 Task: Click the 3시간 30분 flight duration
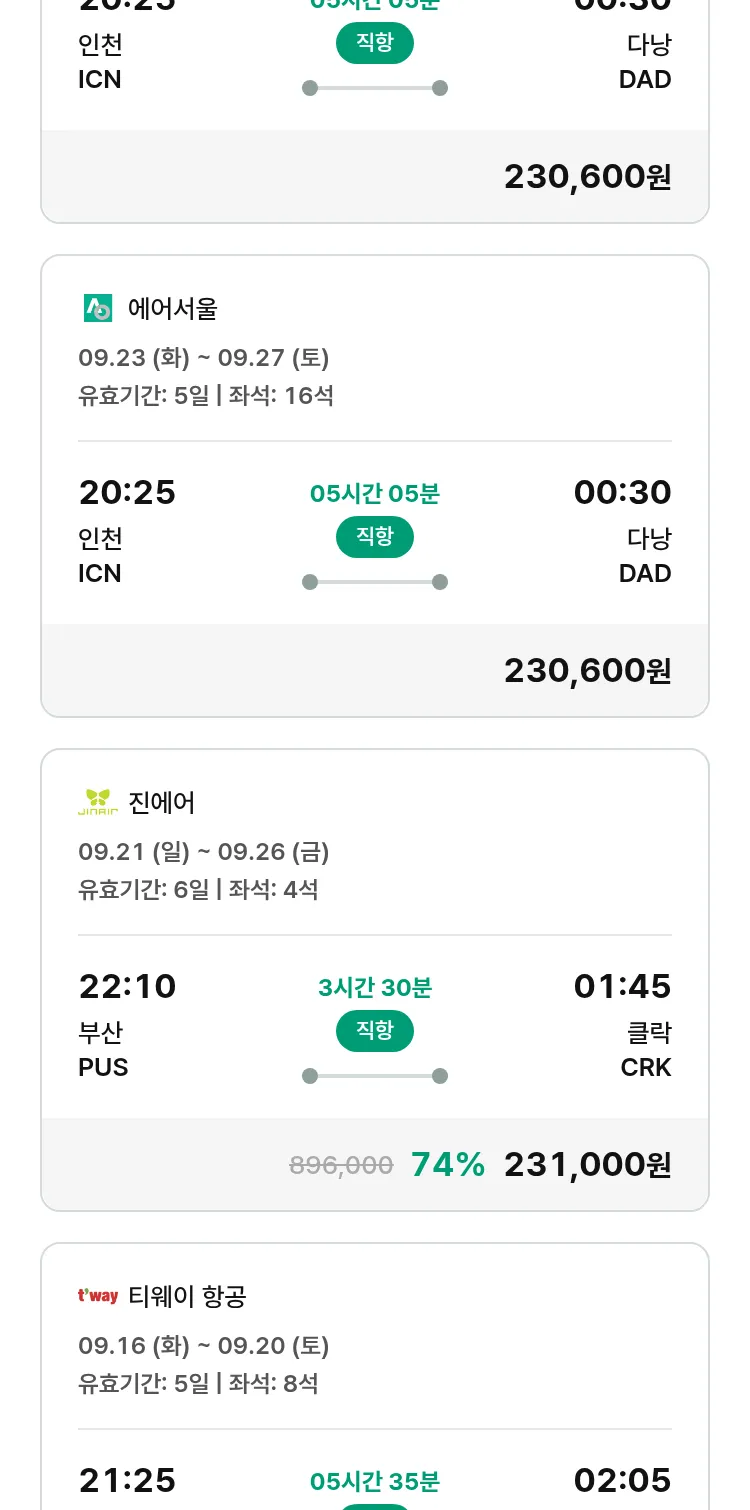[375, 988]
